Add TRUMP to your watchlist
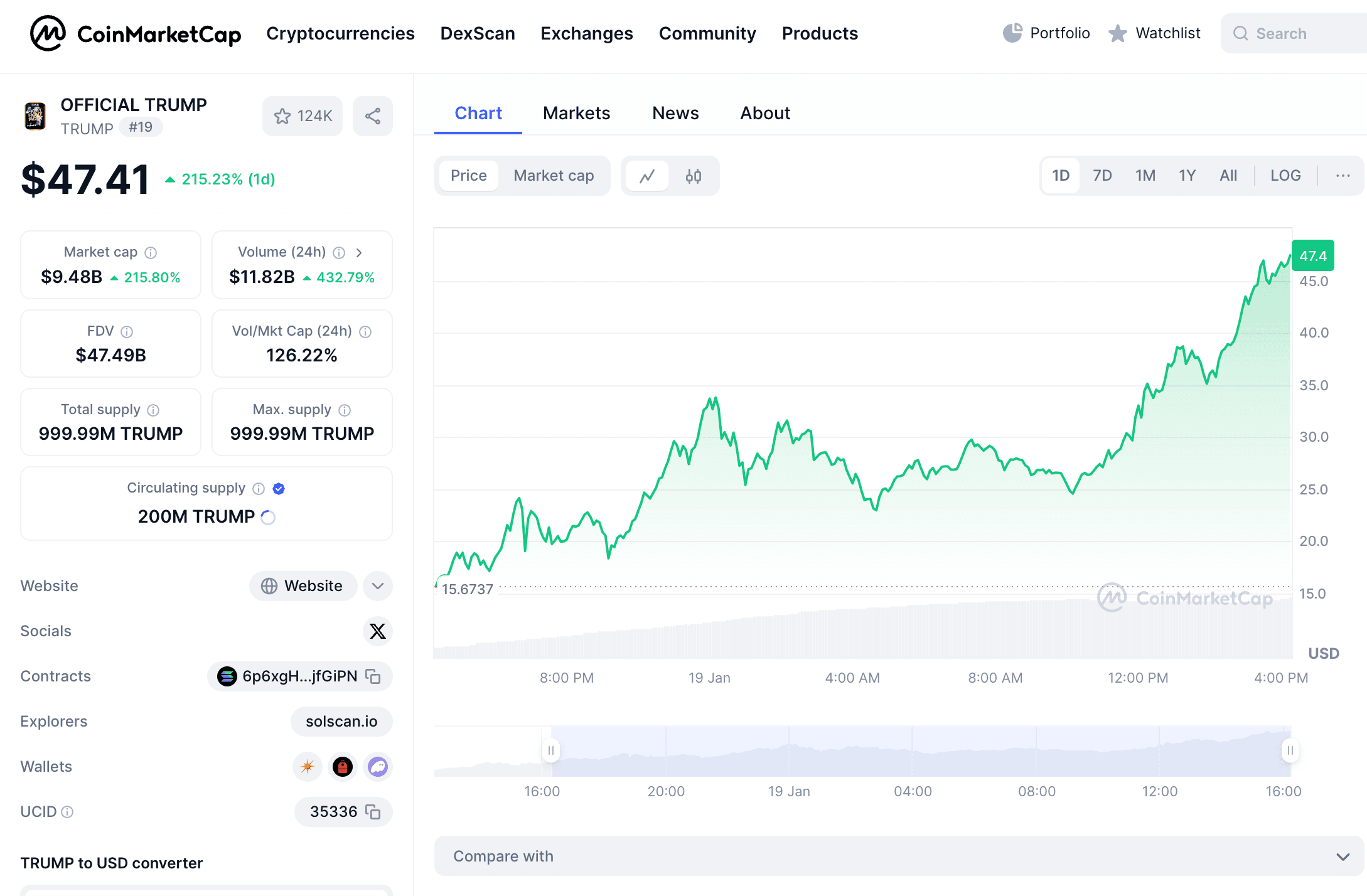This screenshot has width=1367, height=896. pyautogui.click(x=302, y=115)
